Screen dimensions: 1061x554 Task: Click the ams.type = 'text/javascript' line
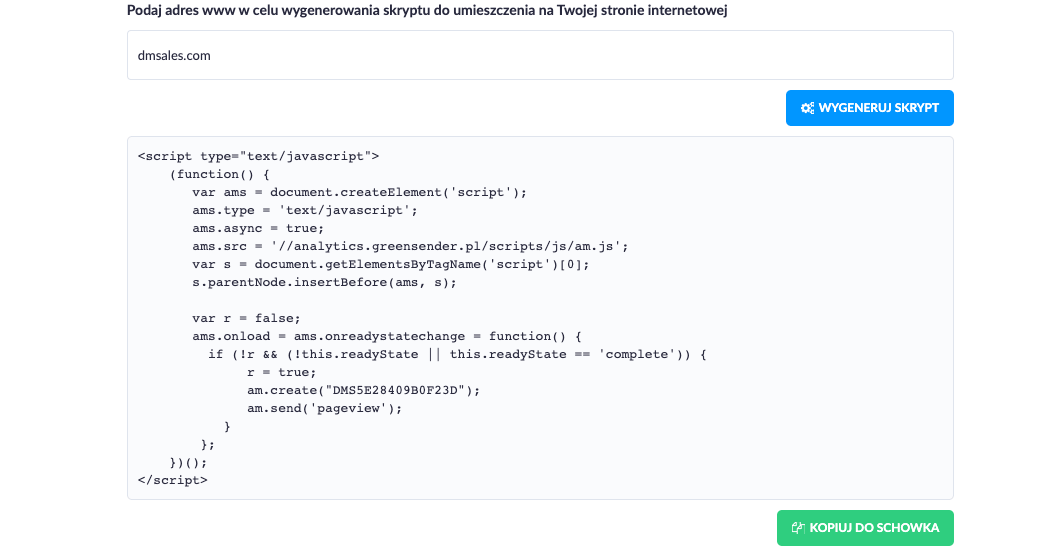point(304,210)
